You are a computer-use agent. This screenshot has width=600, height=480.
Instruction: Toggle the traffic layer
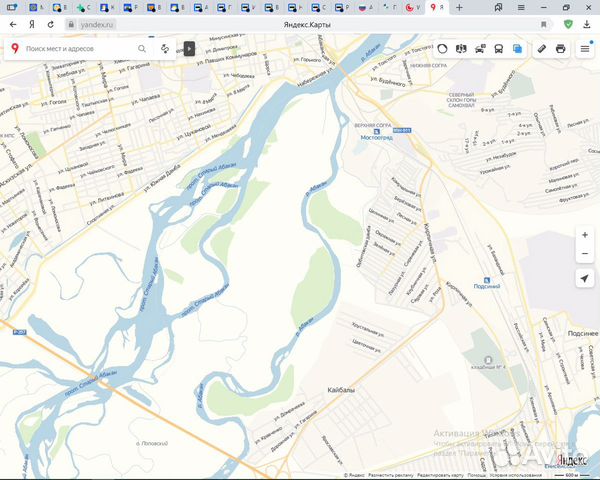(442, 49)
